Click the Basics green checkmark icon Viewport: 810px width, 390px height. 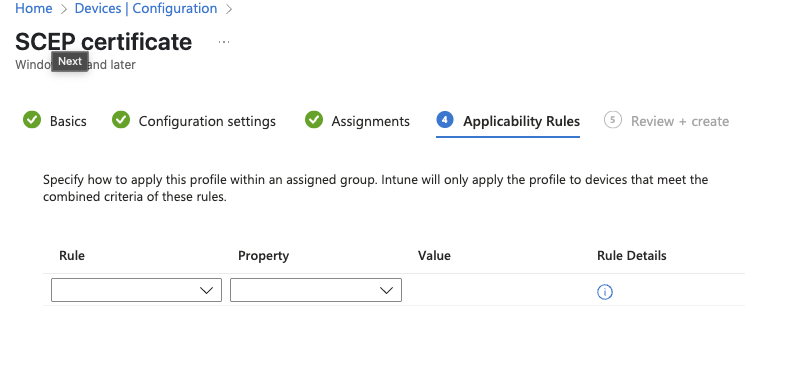tap(32, 120)
